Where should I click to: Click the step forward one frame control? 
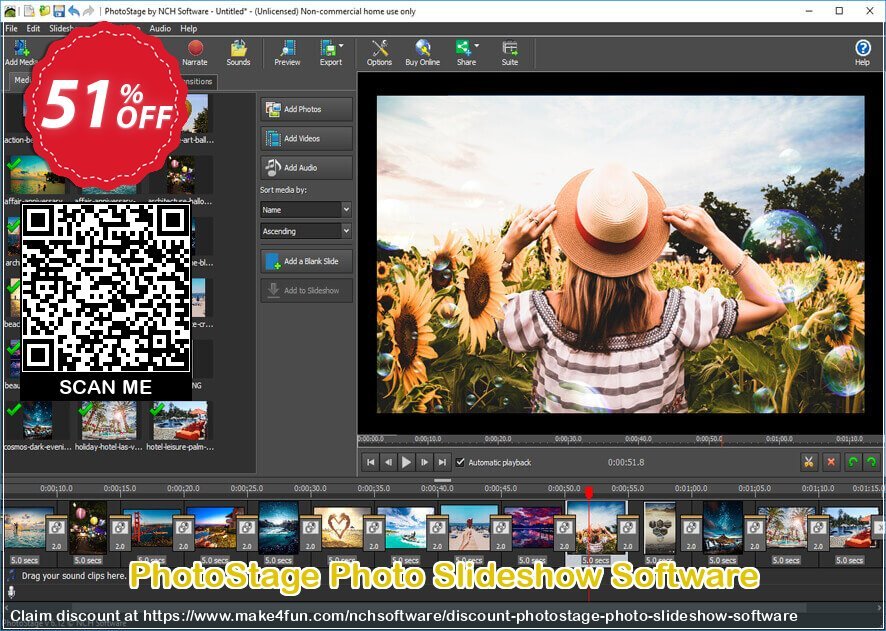tap(424, 462)
